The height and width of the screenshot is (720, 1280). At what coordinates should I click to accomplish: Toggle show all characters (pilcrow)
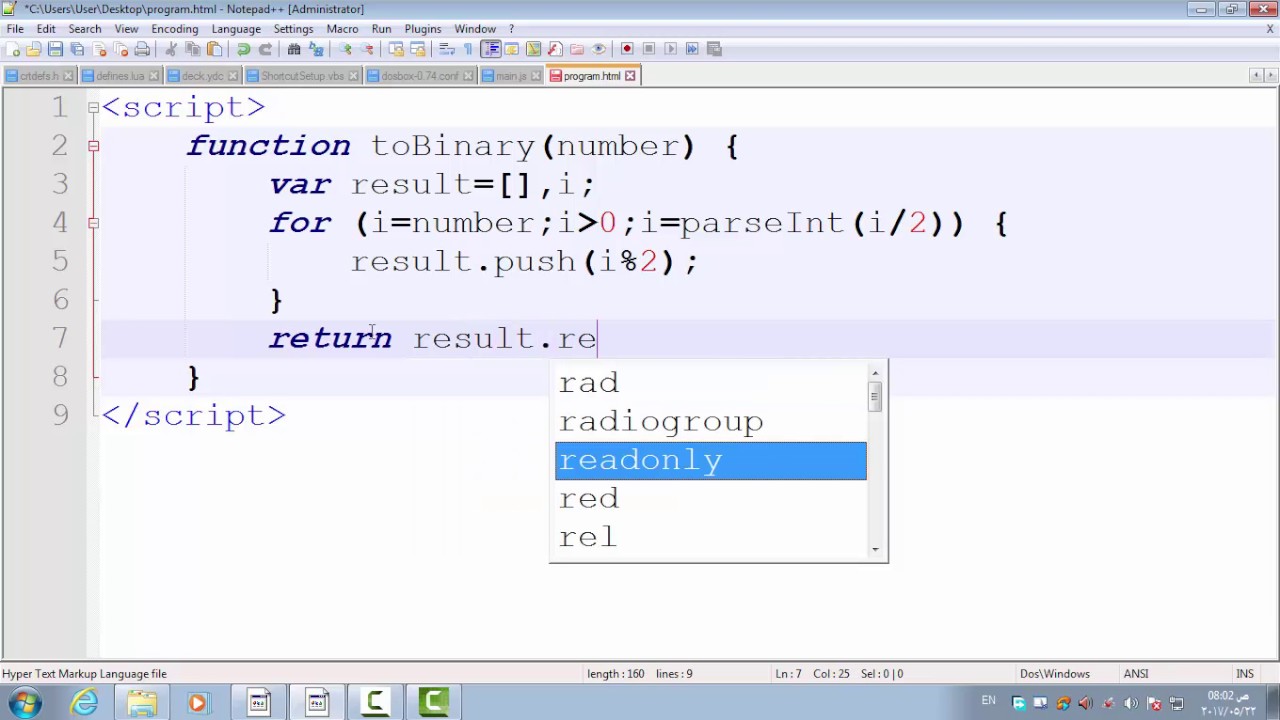[x=468, y=49]
